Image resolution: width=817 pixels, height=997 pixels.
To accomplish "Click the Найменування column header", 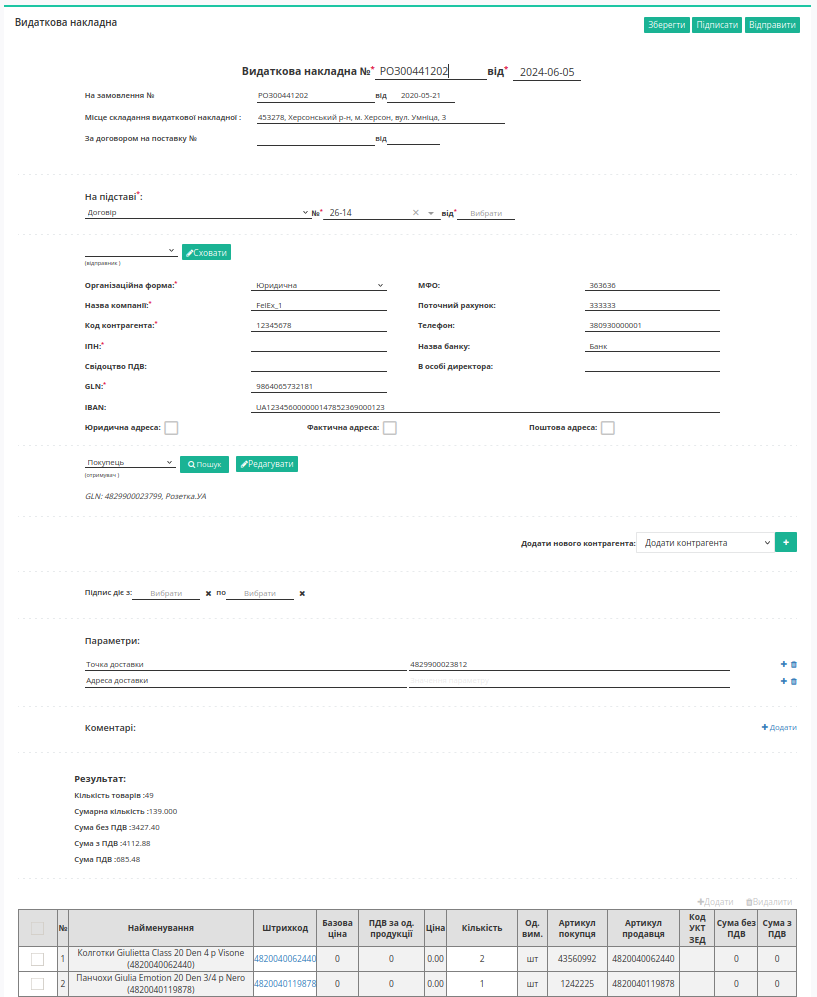I will pos(161,928).
